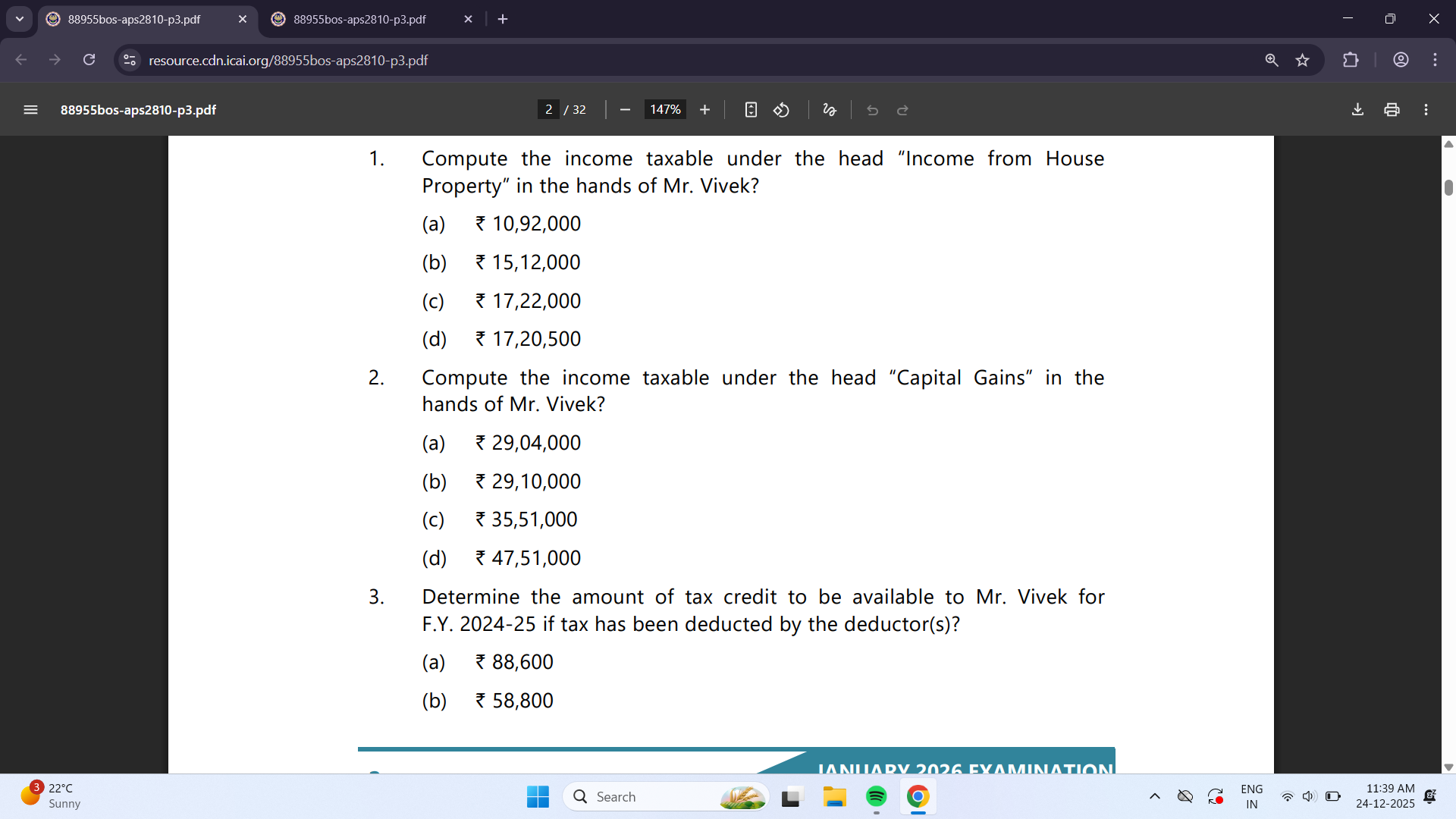The image size is (1456, 819).
Task: Rotate the PDF counterclockwise
Action: click(781, 110)
